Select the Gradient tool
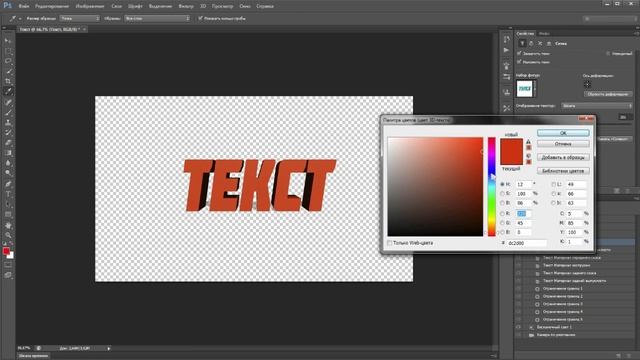Viewport: 640px width, 360px height. [8, 153]
